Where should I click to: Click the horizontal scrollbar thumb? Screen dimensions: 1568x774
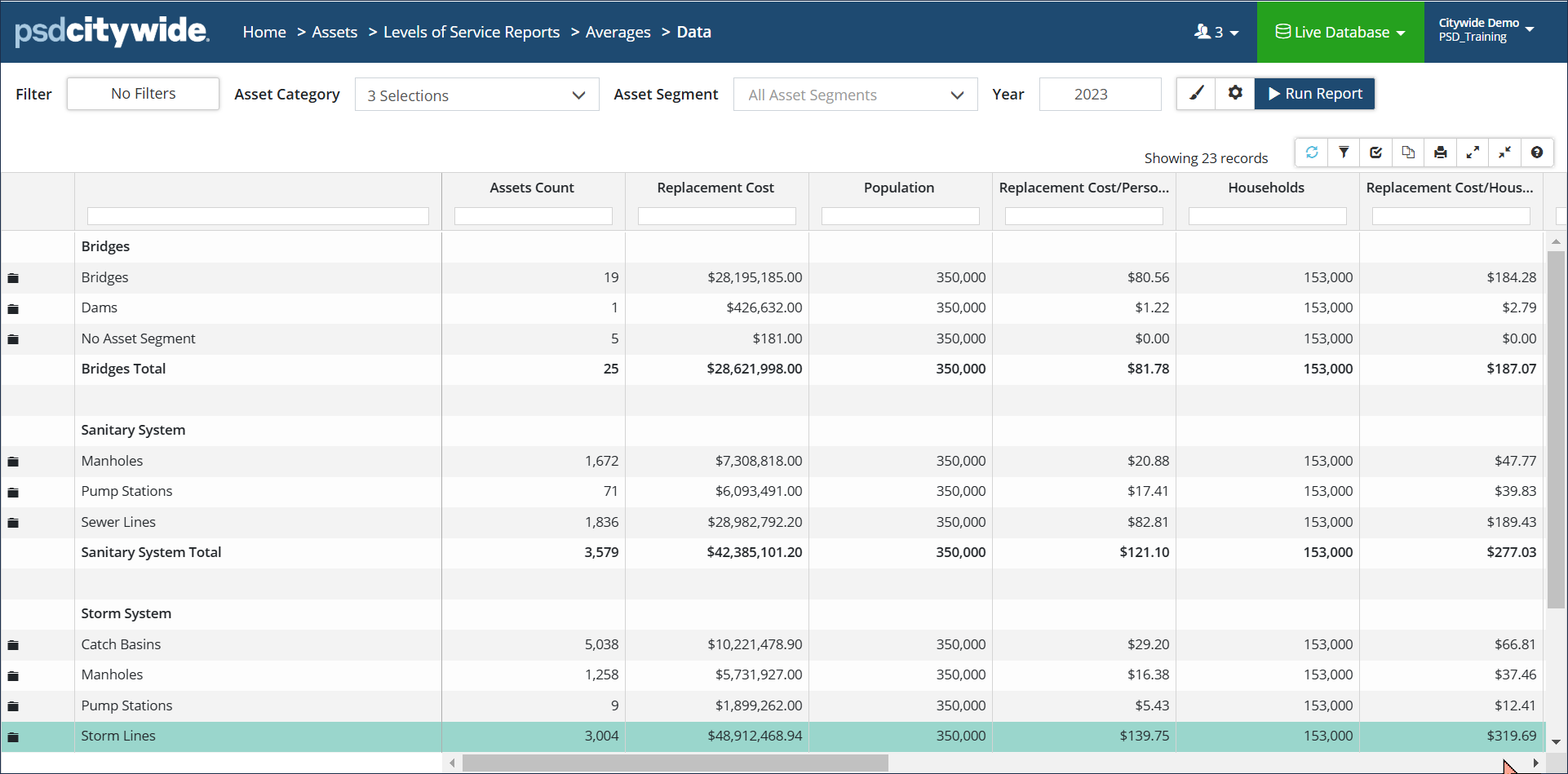click(675, 763)
